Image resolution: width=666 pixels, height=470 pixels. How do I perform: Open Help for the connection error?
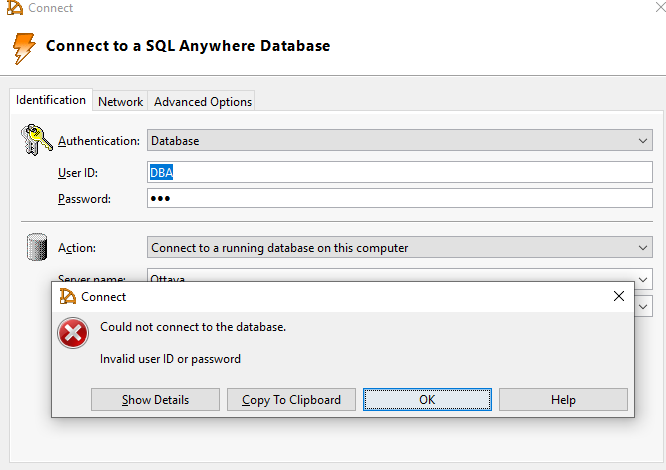tap(563, 400)
